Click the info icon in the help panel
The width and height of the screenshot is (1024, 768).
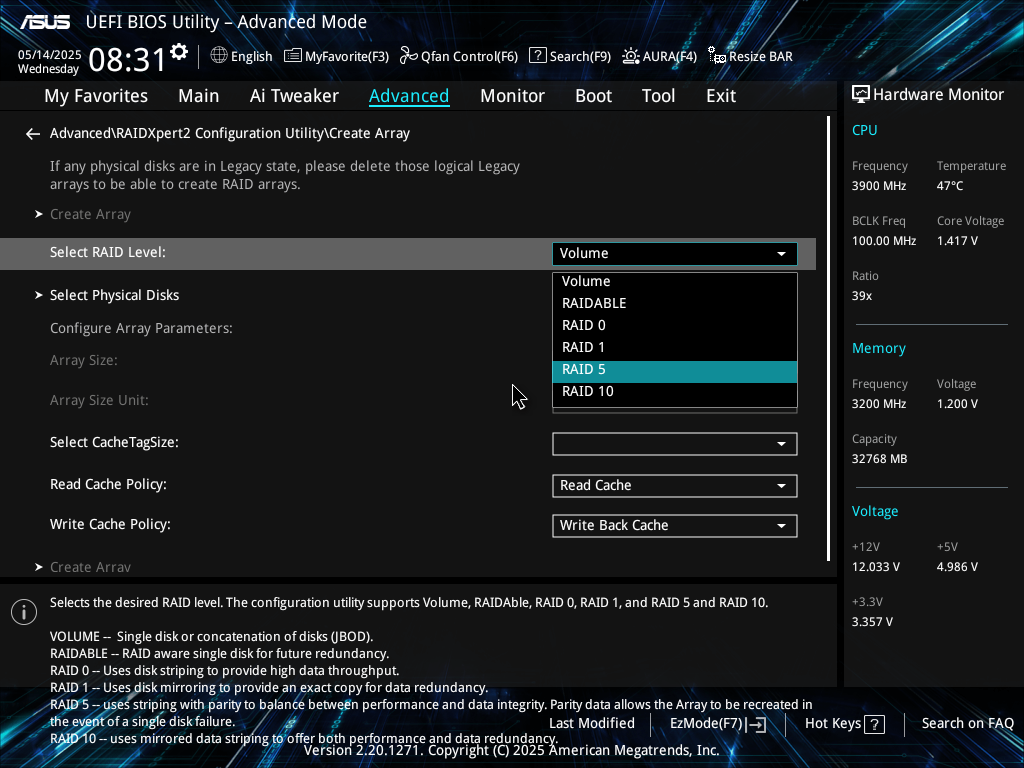pyautogui.click(x=24, y=612)
